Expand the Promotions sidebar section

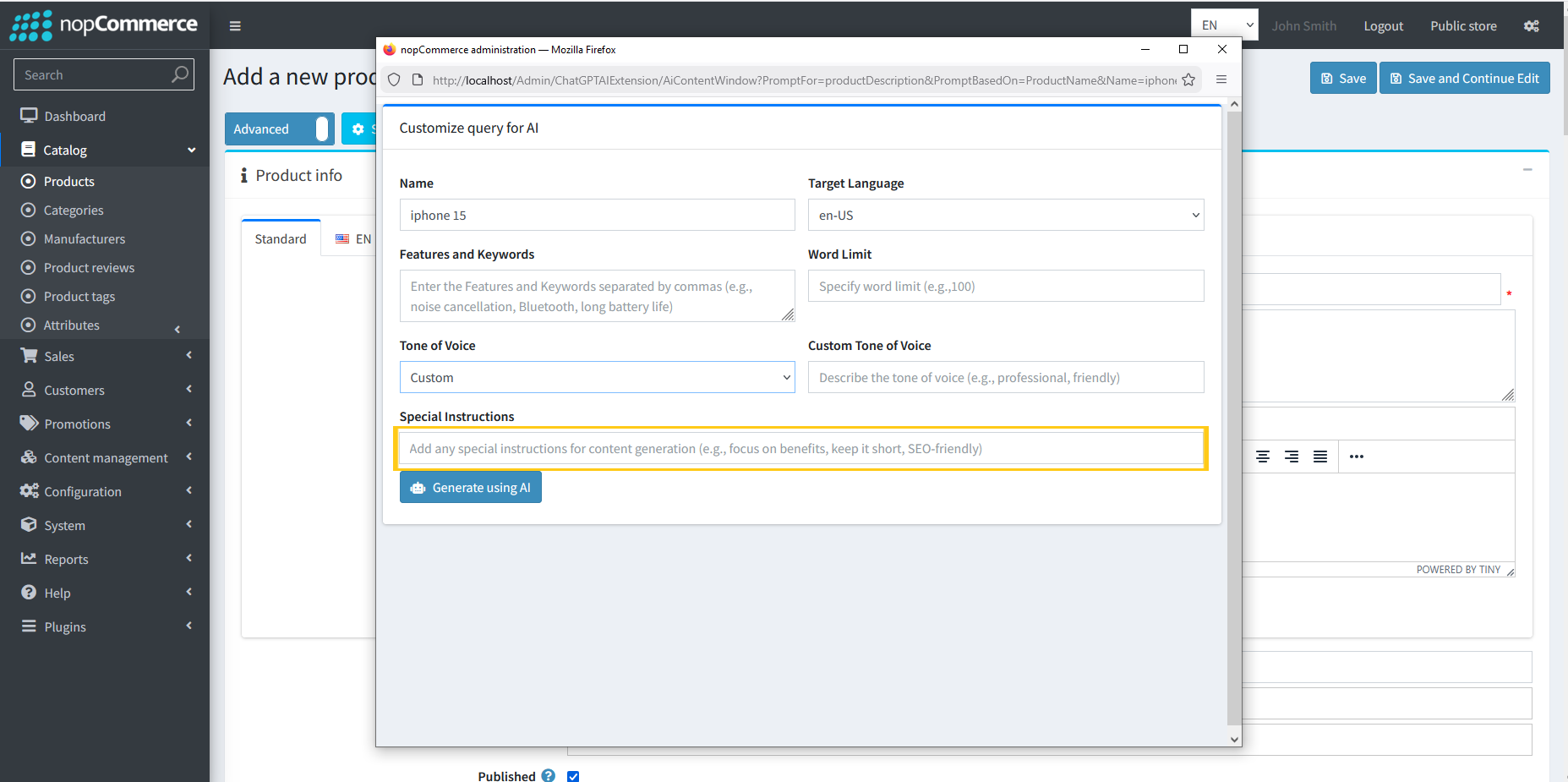tap(77, 424)
